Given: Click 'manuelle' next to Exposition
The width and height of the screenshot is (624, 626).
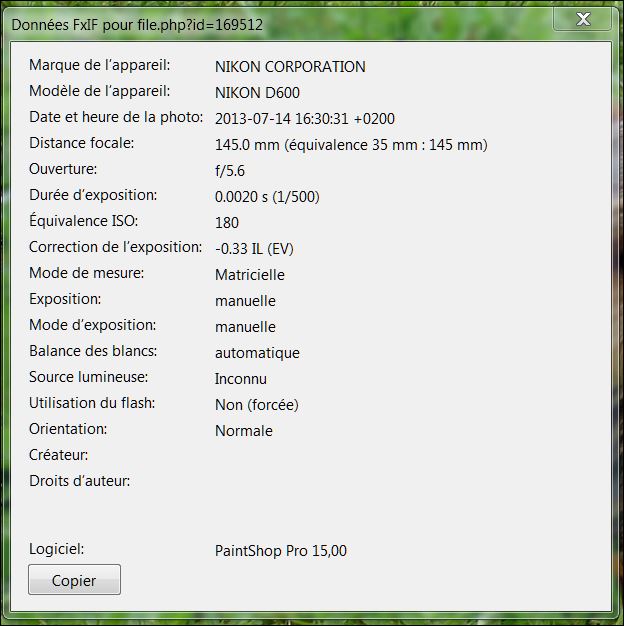Looking at the screenshot, I should [x=245, y=301].
